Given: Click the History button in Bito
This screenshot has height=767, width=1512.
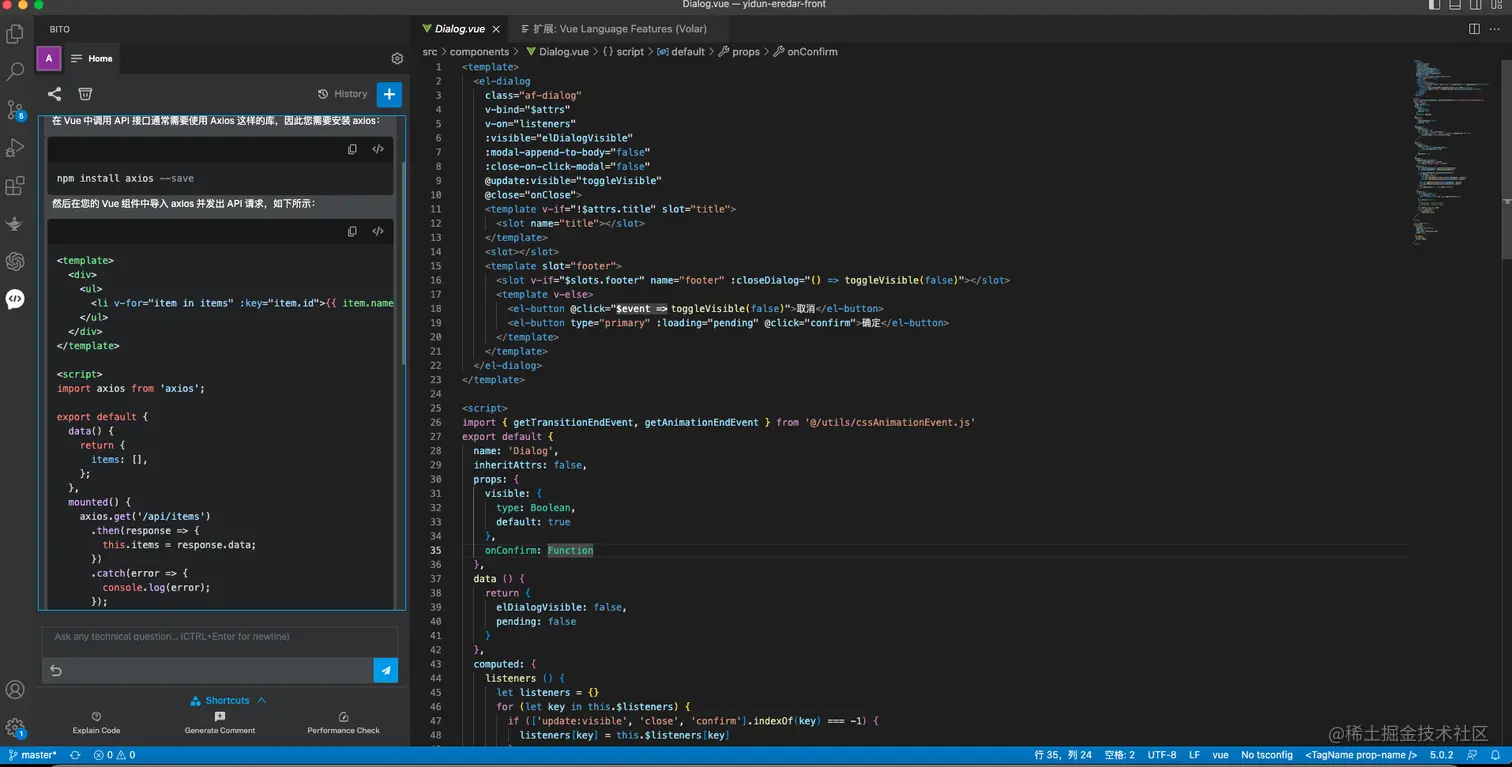Looking at the screenshot, I should coord(342,94).
